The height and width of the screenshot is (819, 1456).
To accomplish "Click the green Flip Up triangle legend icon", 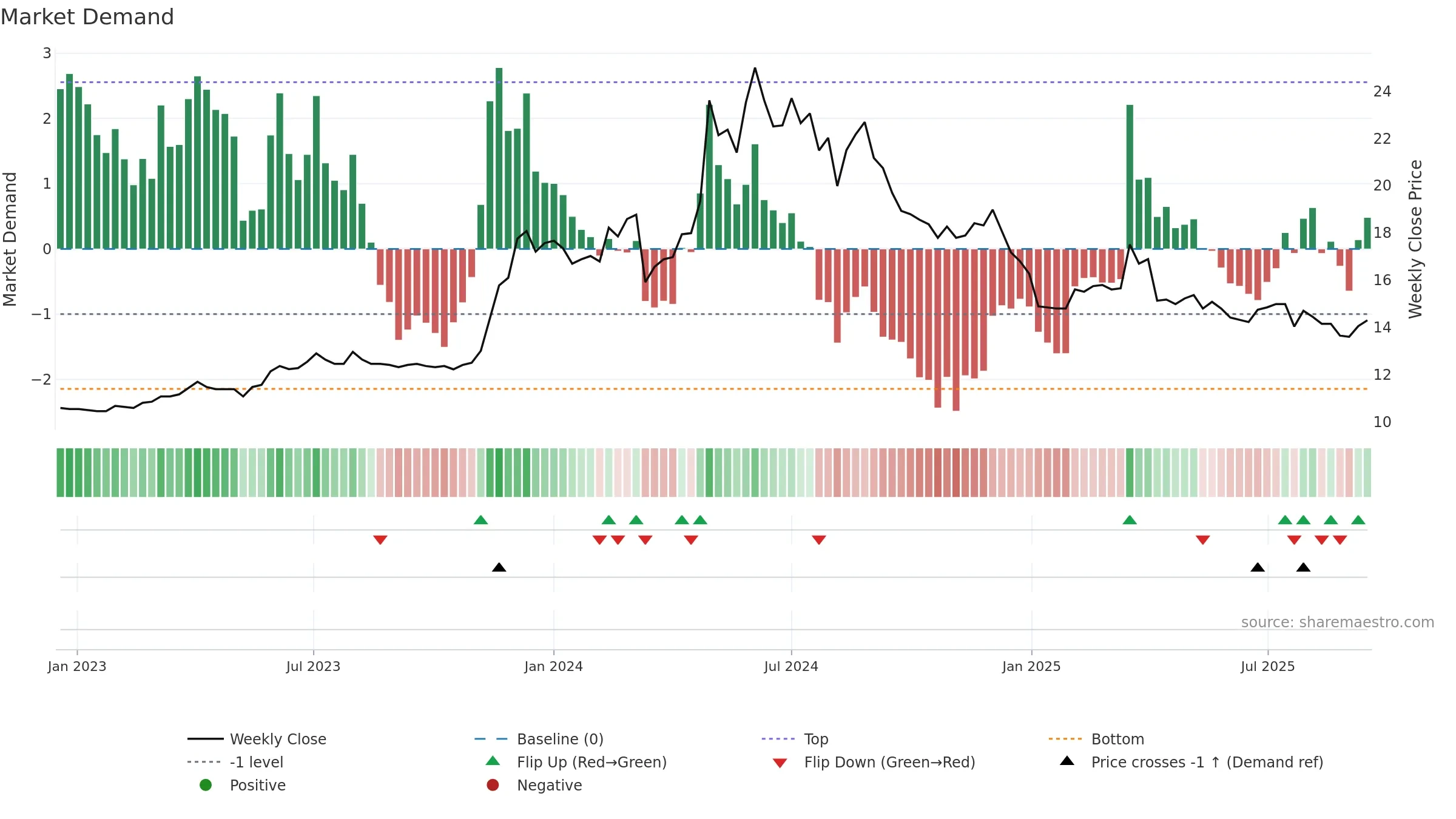I will tap(493, 761).
